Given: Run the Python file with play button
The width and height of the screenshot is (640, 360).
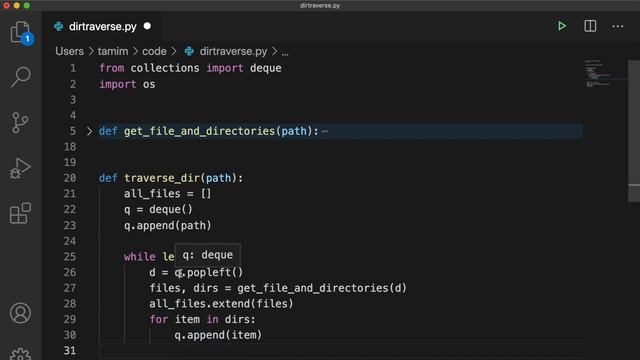Looking at the screenshot, I should [562, 26].
